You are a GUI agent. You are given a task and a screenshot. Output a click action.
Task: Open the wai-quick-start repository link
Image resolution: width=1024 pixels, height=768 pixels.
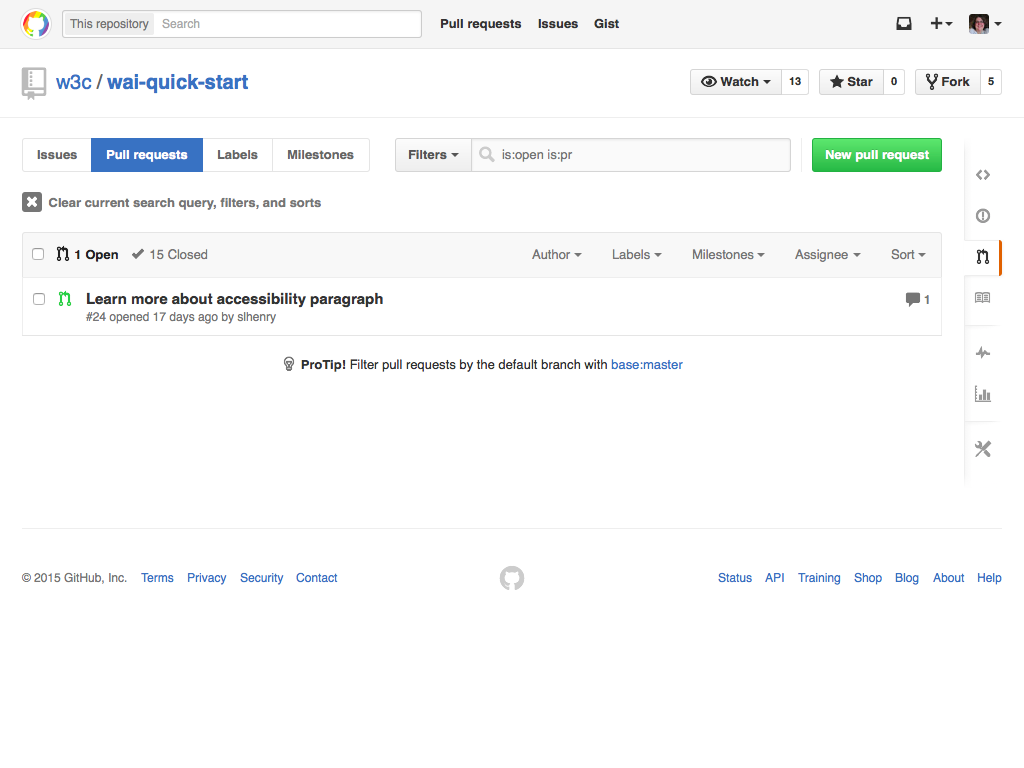click(x=178, y=82)
